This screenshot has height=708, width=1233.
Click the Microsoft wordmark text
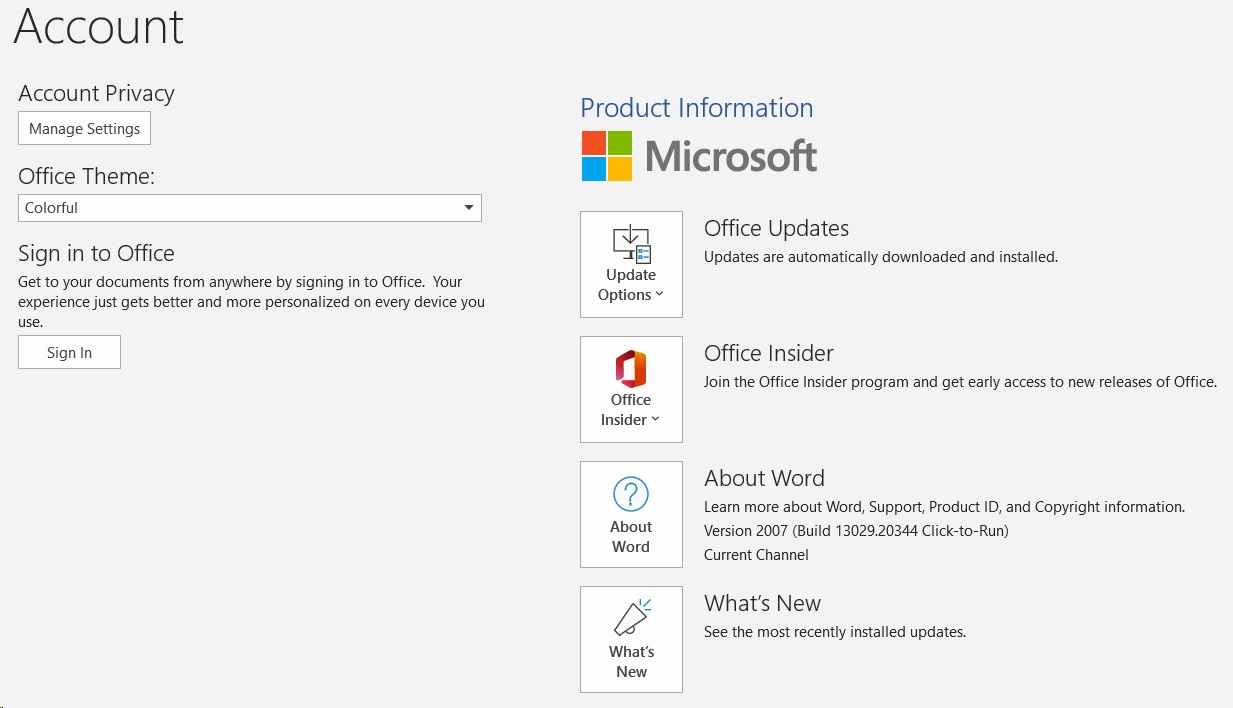(731, 156)
